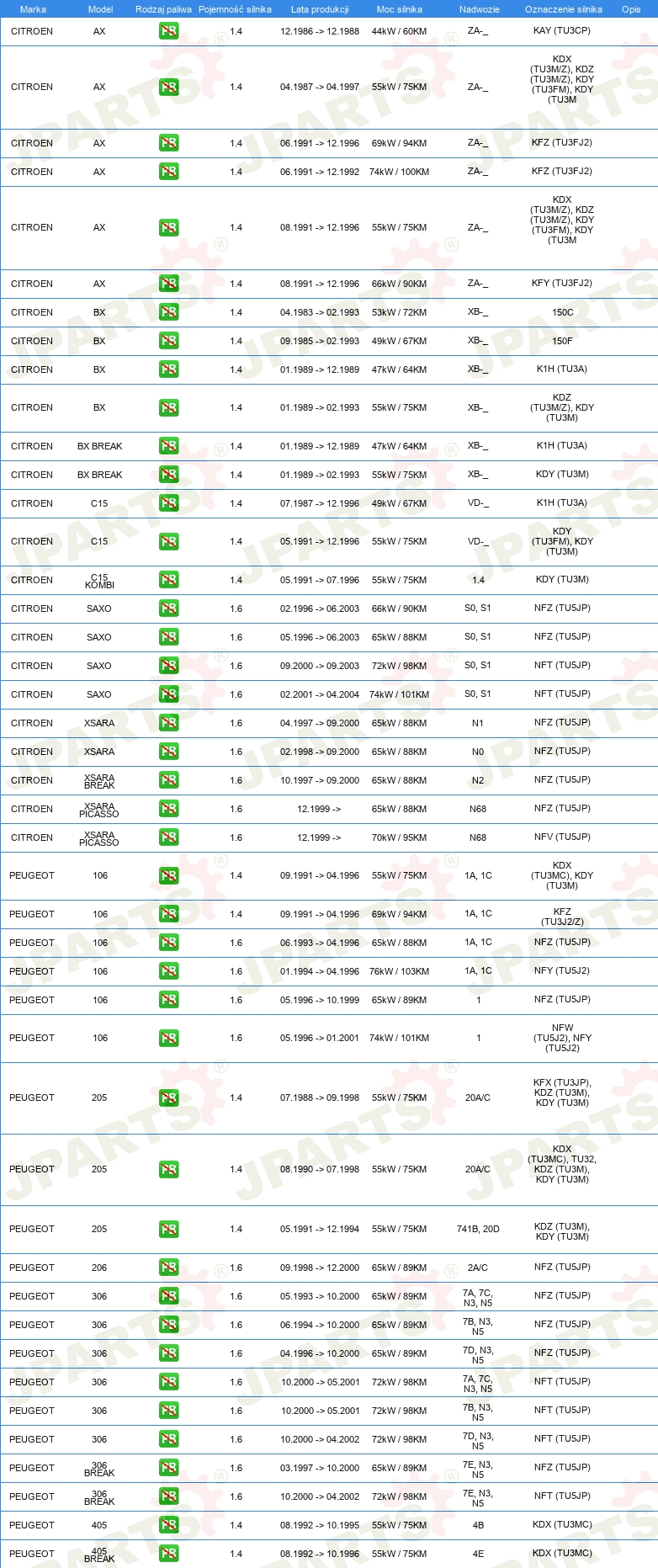658x1568 pixels.
Task: Click the C15 KOMBI model cell
Action: tap(99, 581)
